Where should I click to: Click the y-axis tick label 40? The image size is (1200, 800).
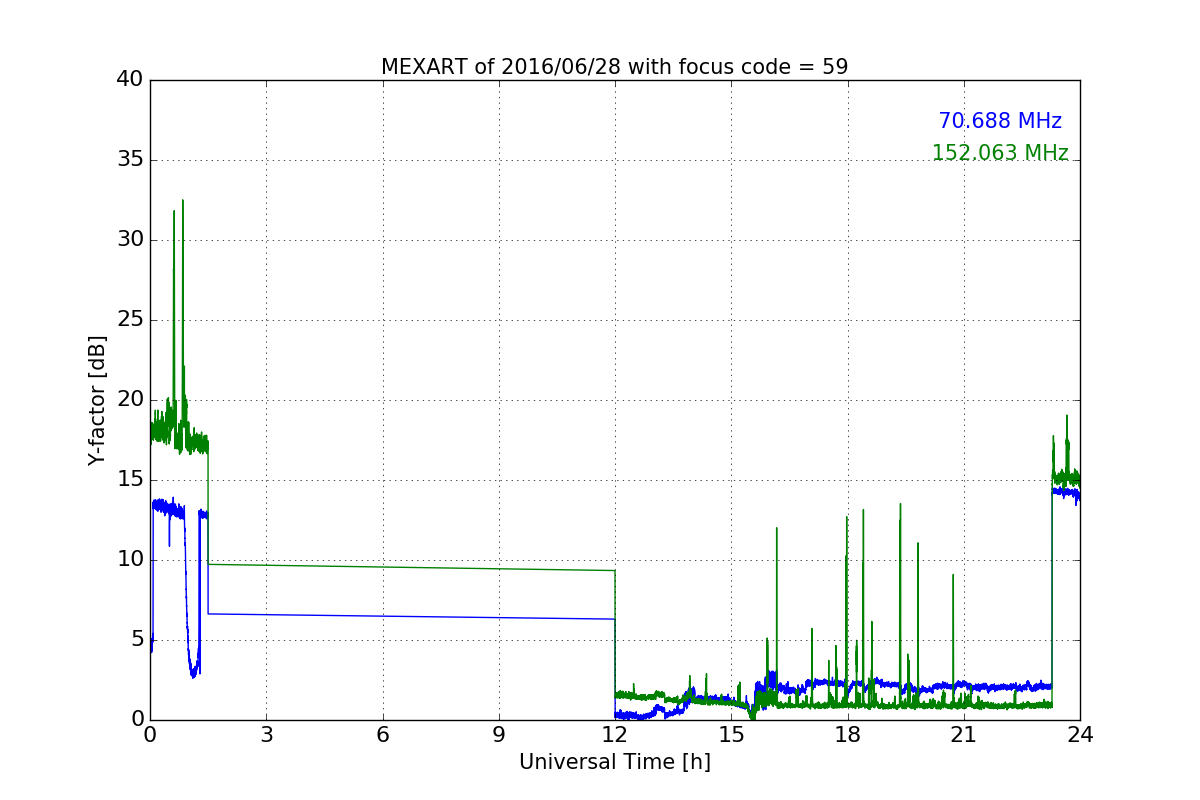click(x=130, y=80)
